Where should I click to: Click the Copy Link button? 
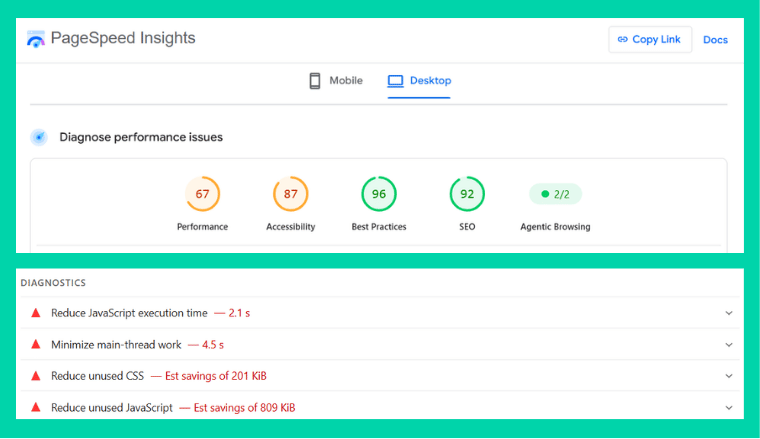650,39
